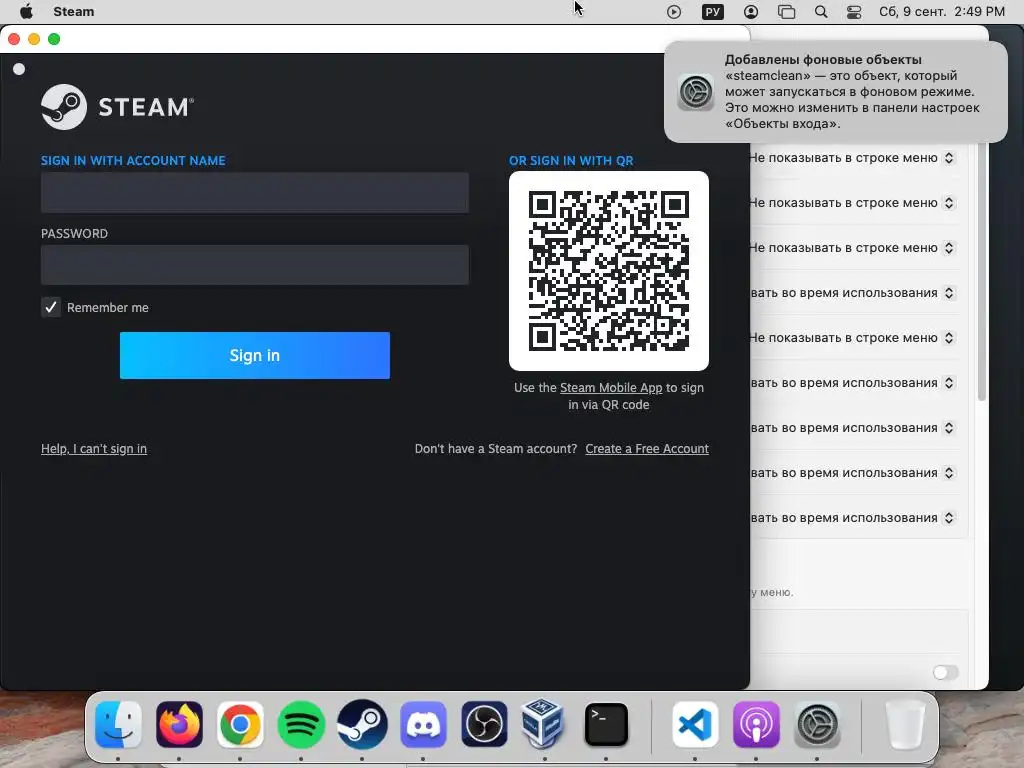Toggle the Remember me checkbox

pyautogui.click(x=51, y=307)
